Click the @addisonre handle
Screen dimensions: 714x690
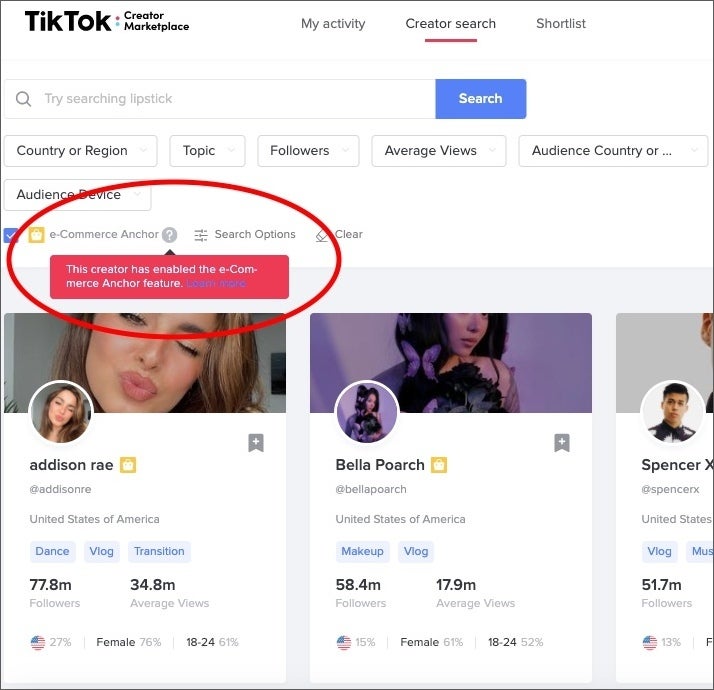click(x=61, y=490)
